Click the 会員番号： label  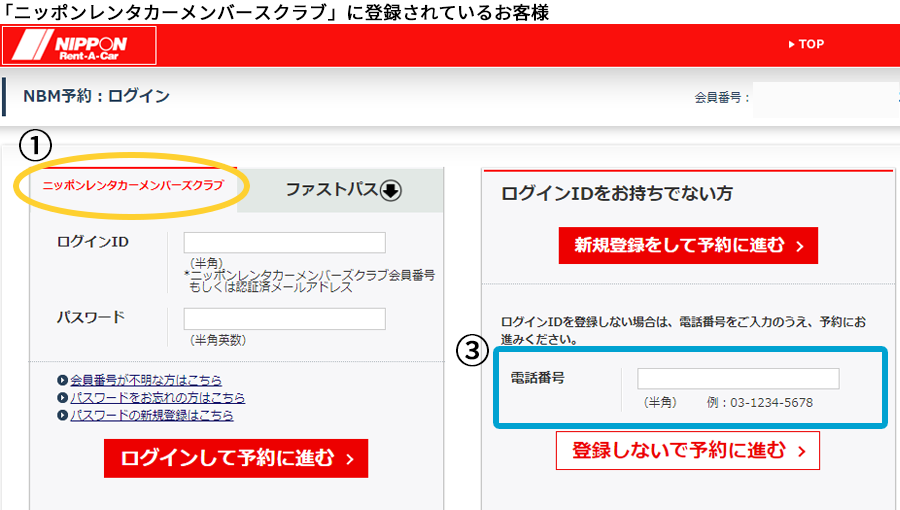(x=722, y=98)
